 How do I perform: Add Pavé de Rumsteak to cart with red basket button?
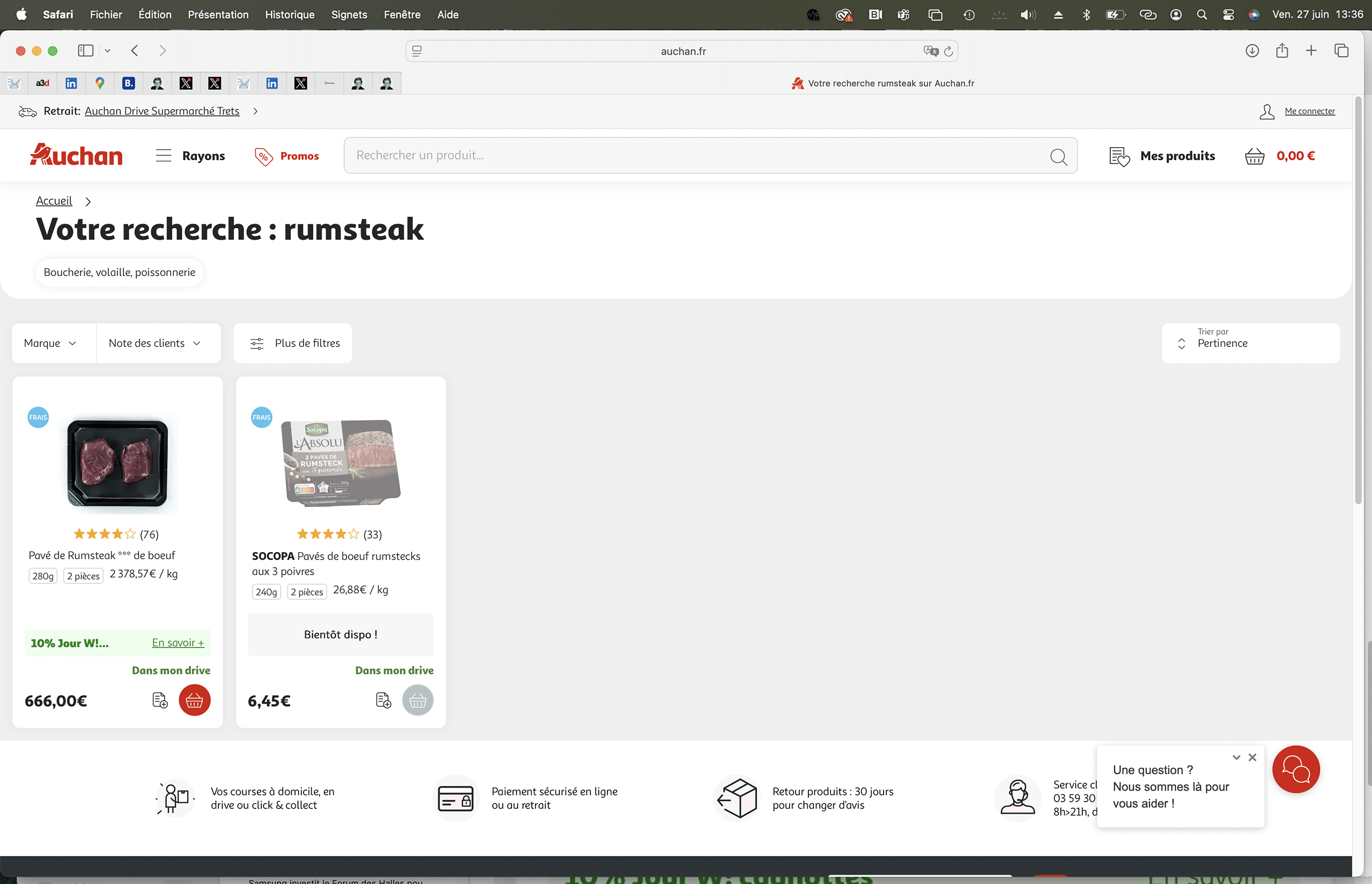click(195, 700)
